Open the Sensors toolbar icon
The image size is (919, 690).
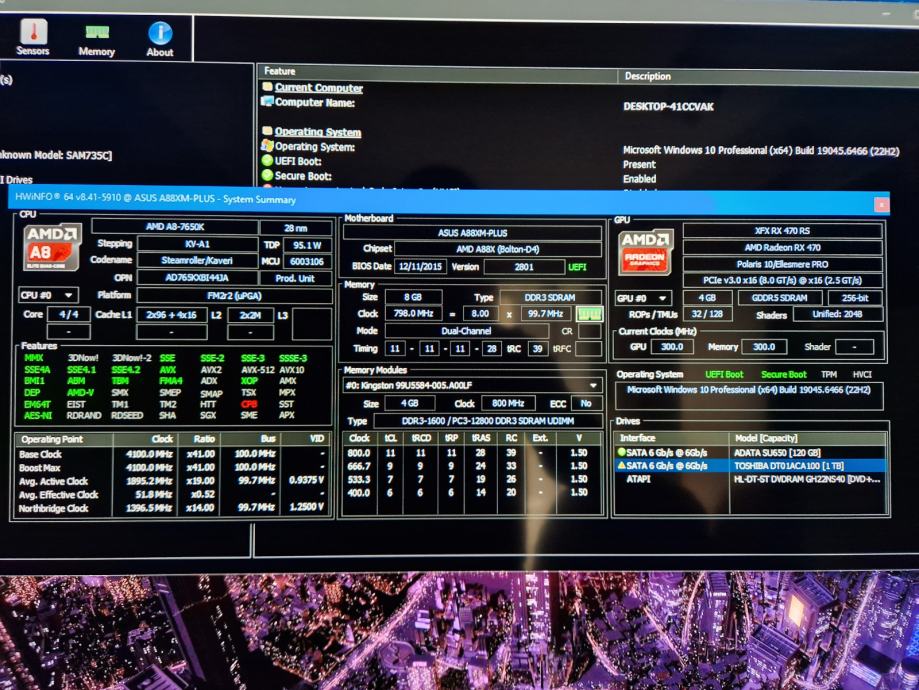click(33, 37)
